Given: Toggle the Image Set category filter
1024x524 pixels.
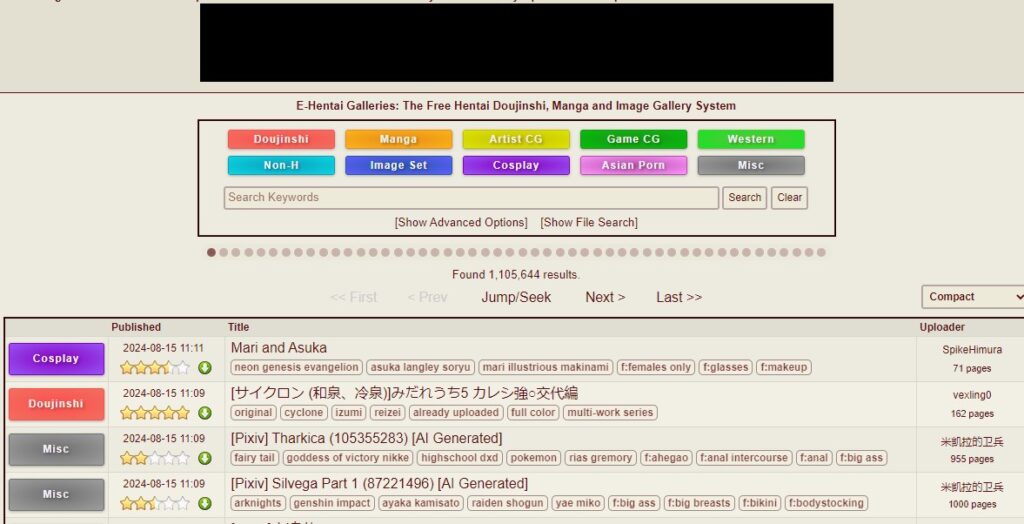Looking at the screenshot, I should (398, 165).
